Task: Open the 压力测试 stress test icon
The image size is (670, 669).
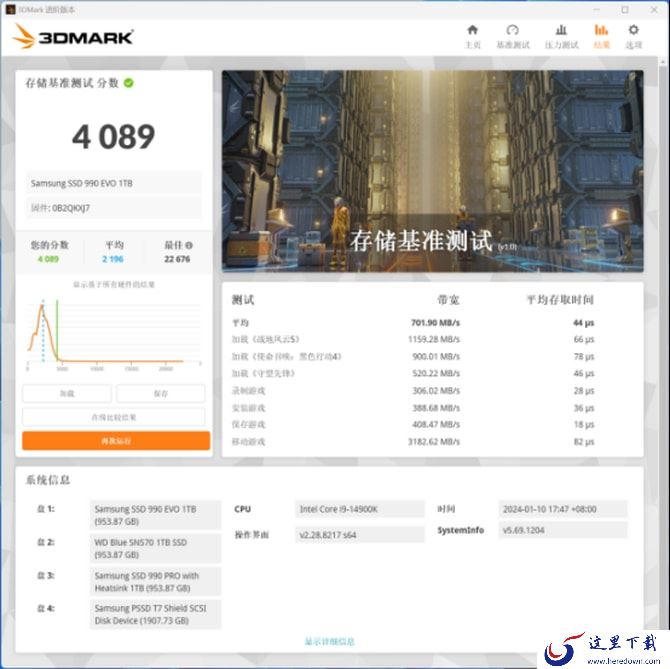Action: point(561,36)
